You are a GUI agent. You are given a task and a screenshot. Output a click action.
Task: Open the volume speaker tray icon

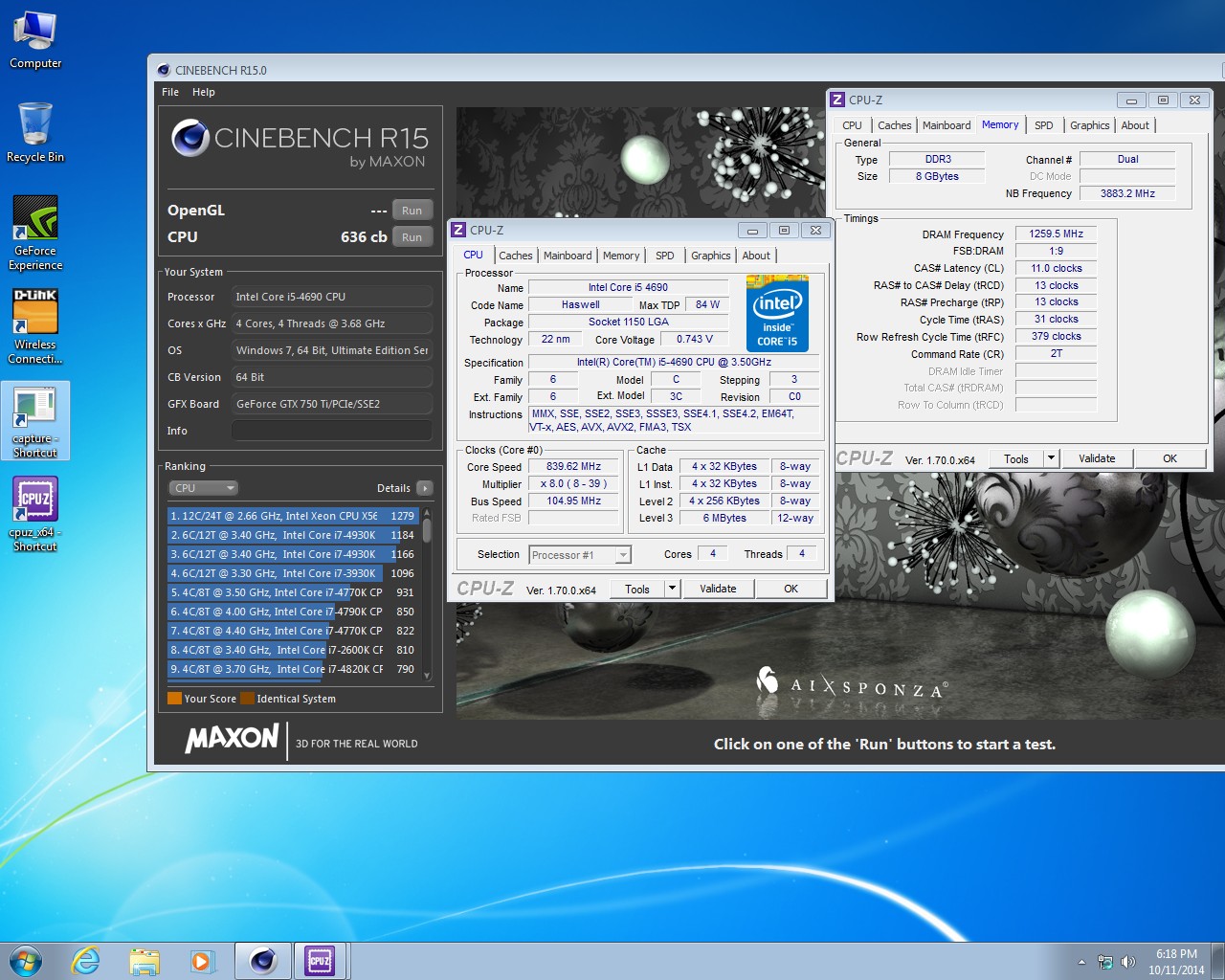click(1128, 962)
